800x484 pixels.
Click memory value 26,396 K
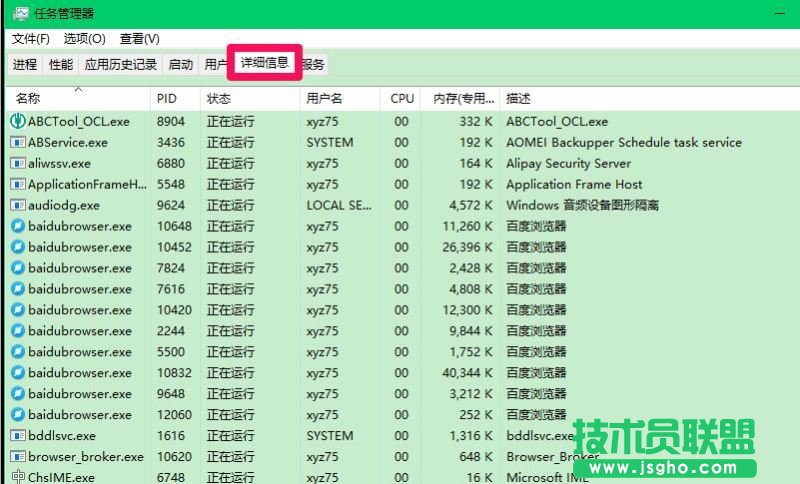[x=467, y=247]
